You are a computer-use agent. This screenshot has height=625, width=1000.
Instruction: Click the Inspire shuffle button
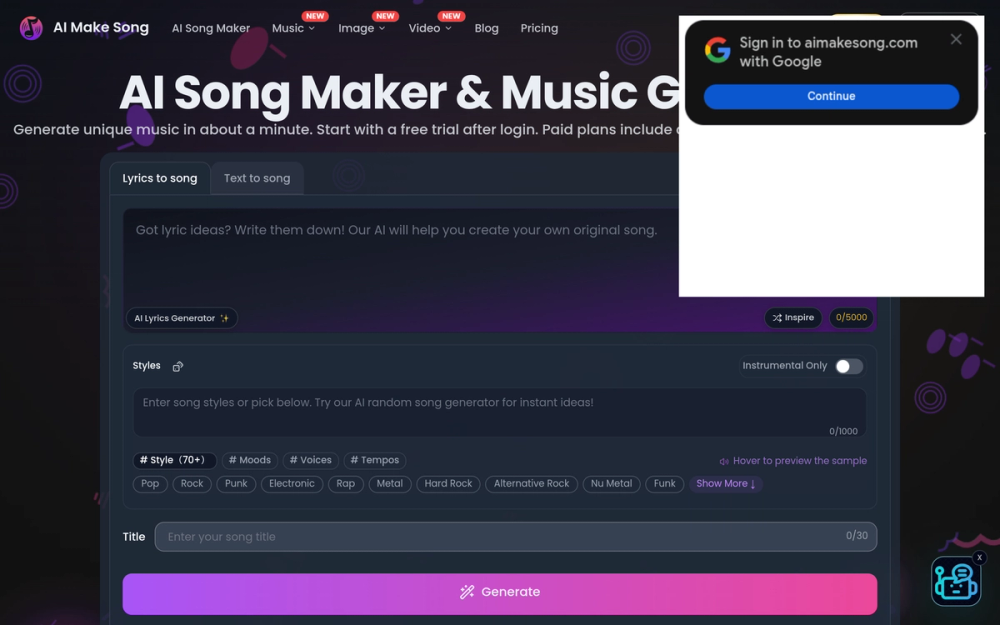pyautogui.click(x=793, y=318)
